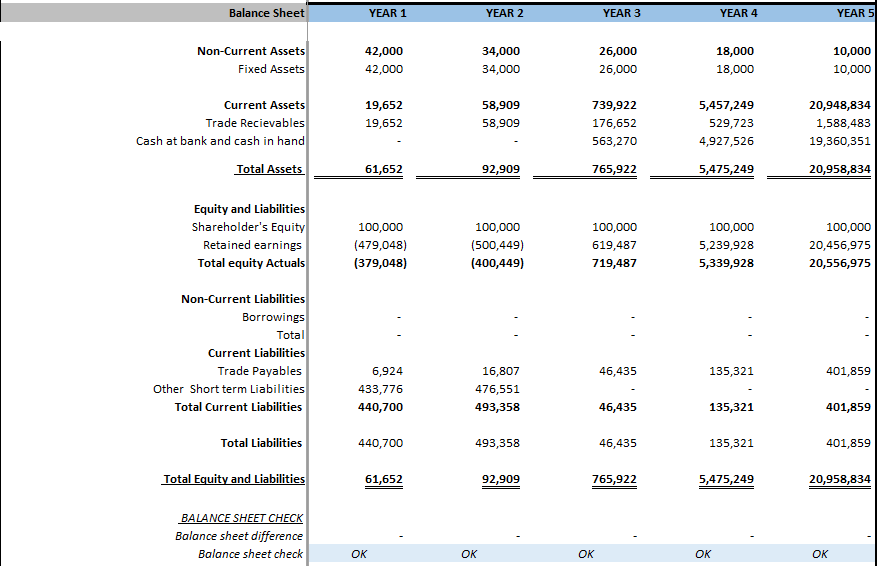The image size is (877, 566).
Task: Select Year 1 Non-Current Assets value 42,000 in bold
Action: pos(384,51)
